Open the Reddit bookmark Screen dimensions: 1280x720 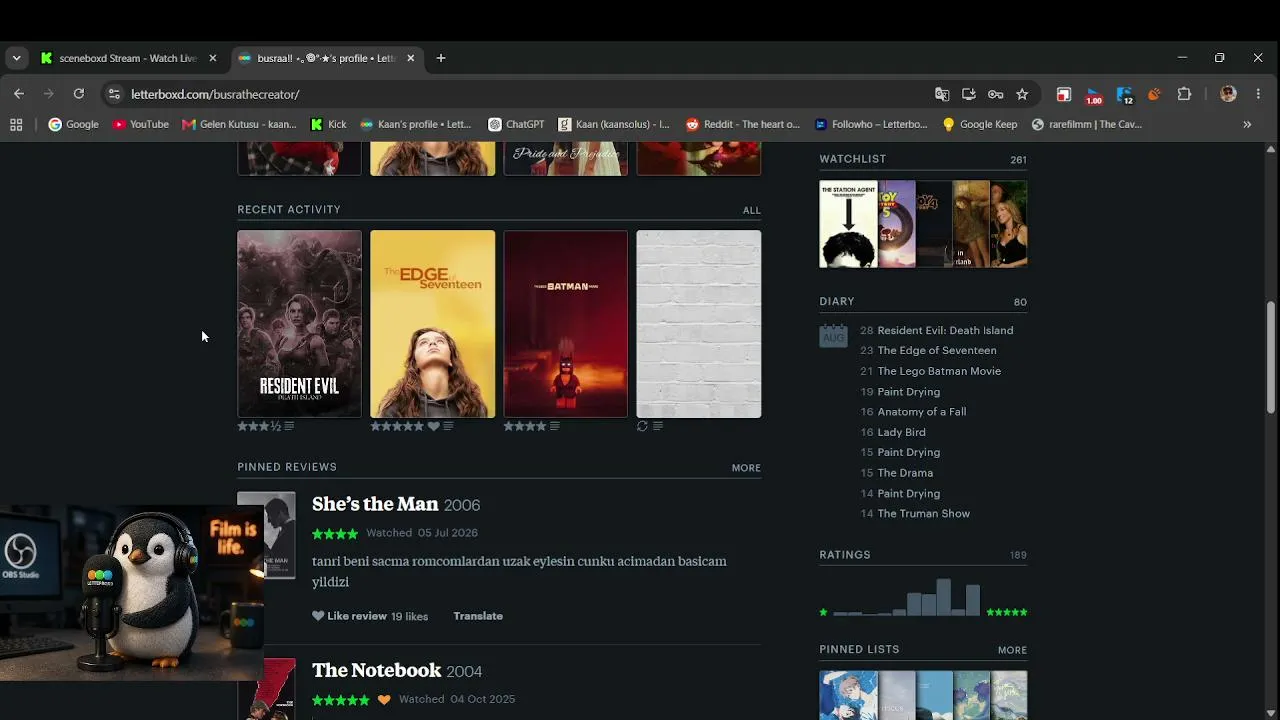(x=743, y=125)
